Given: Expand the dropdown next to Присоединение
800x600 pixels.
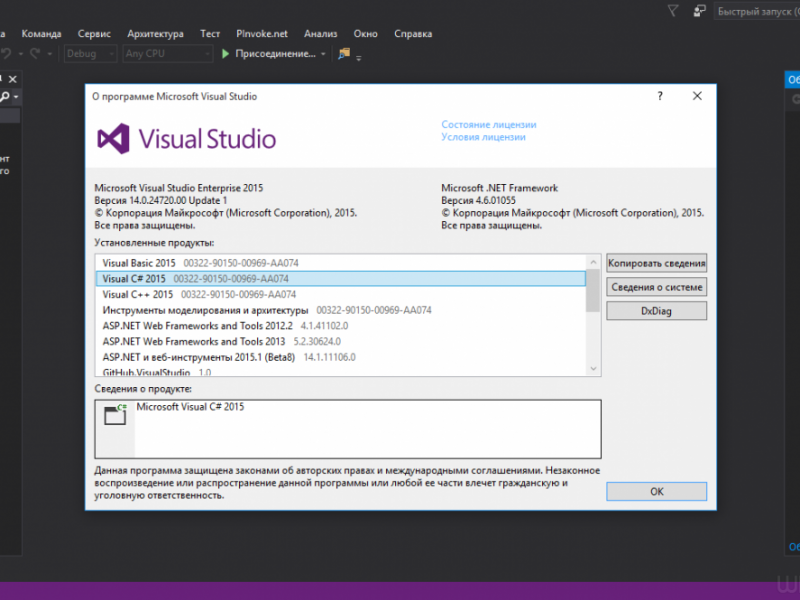Looking at the screenshot, I should [x=323, y=54].
